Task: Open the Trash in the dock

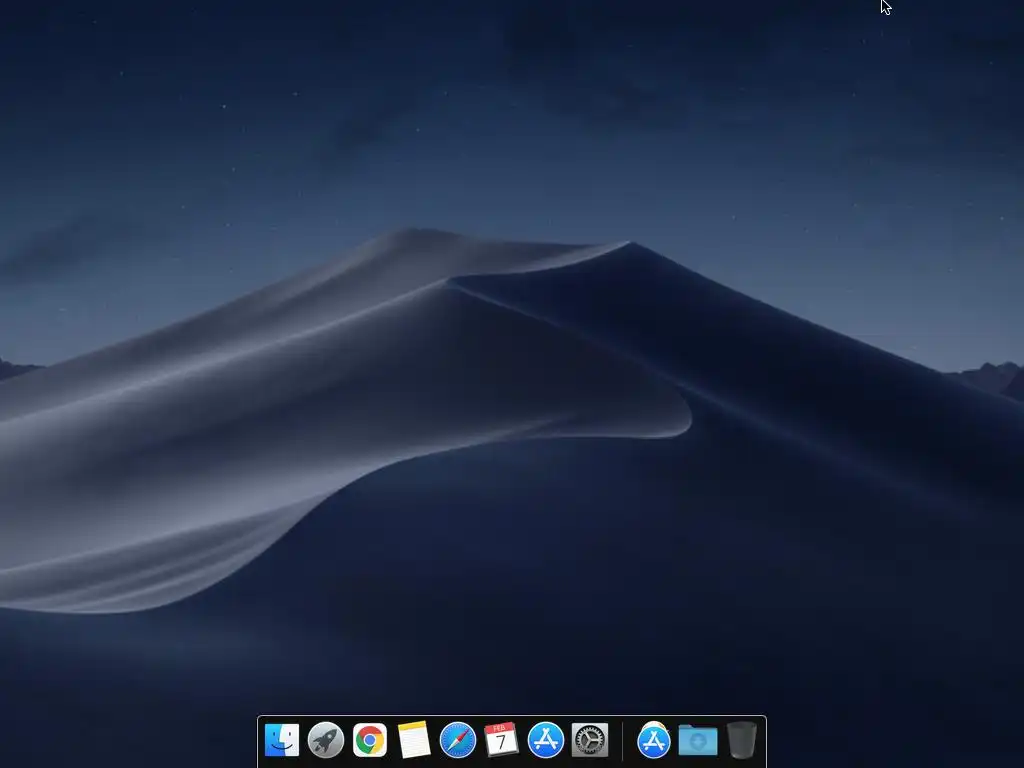Action: pos(741,740)
